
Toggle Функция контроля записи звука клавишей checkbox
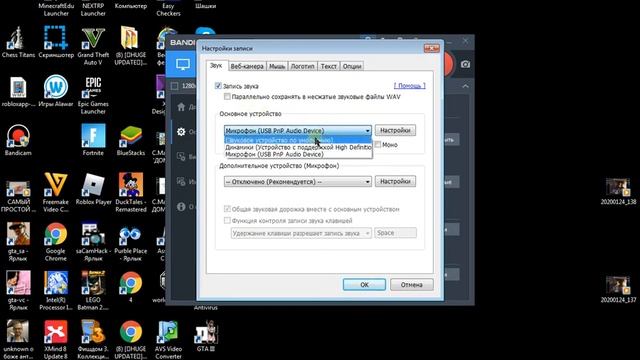[x=227, y=220]
